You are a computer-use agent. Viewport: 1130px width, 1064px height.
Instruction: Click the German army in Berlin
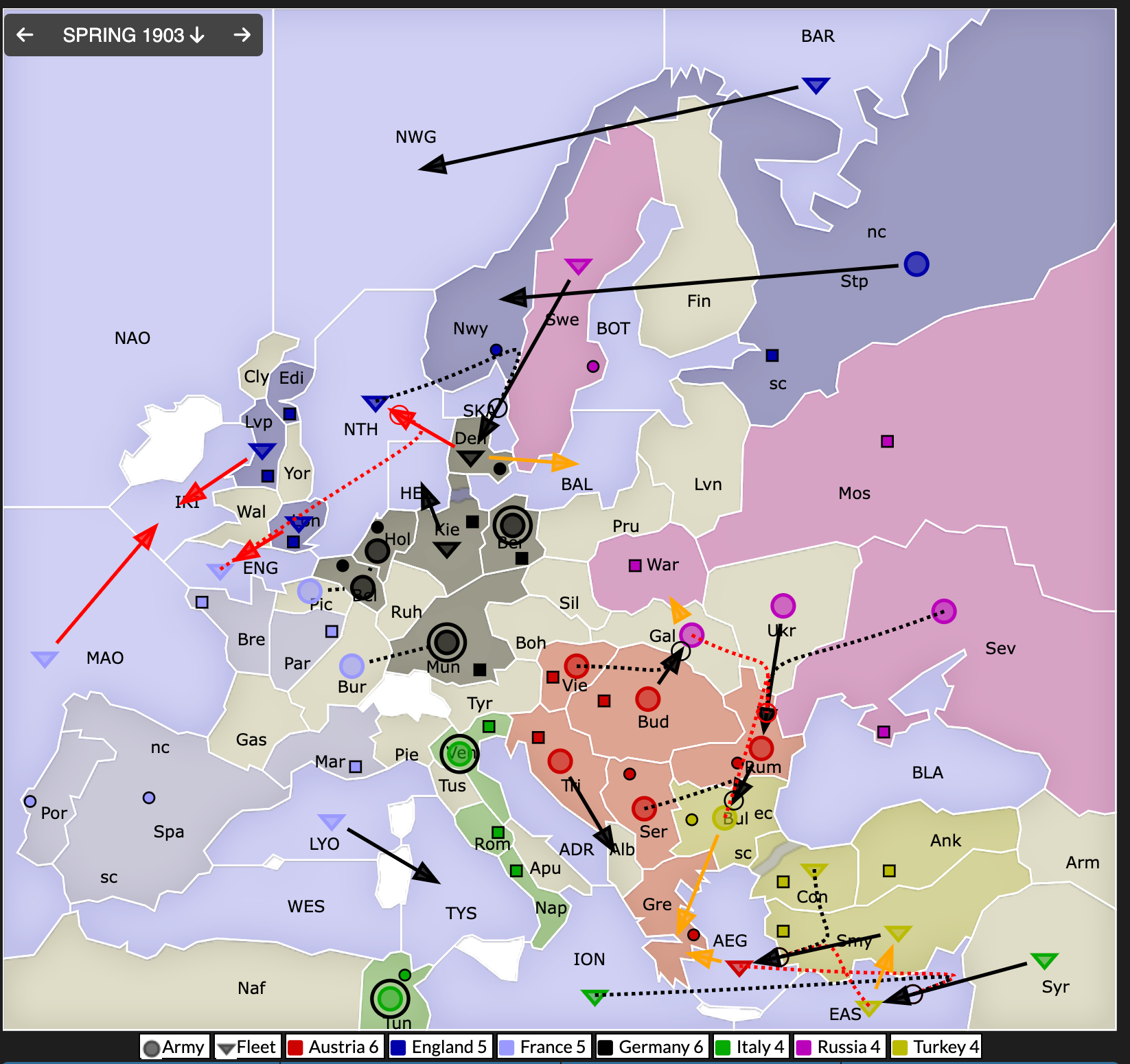(x=512, y=526)
